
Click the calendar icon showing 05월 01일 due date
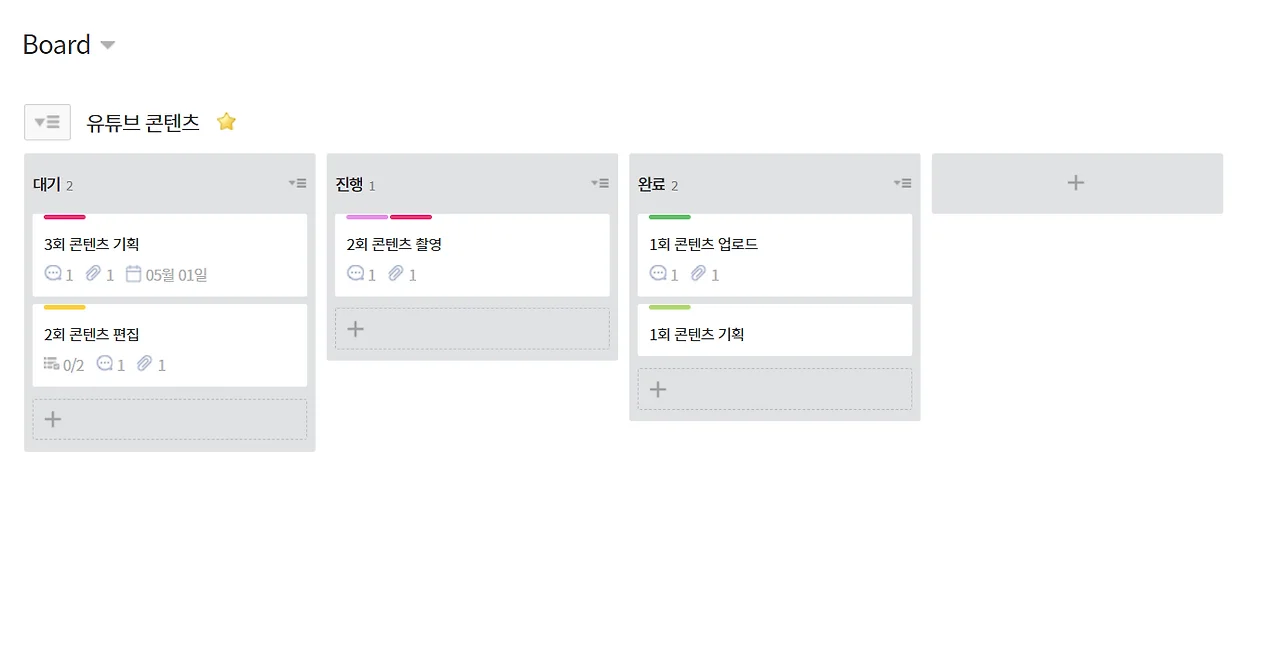135,274
